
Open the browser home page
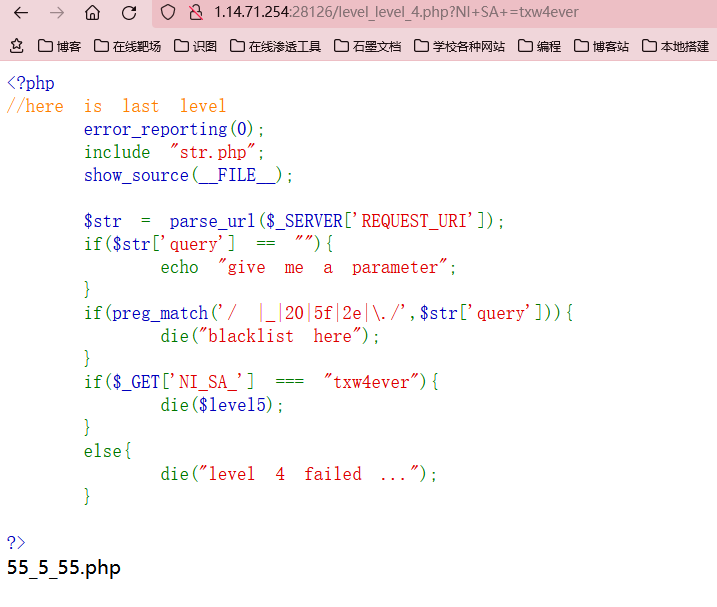tap(92, 13)
